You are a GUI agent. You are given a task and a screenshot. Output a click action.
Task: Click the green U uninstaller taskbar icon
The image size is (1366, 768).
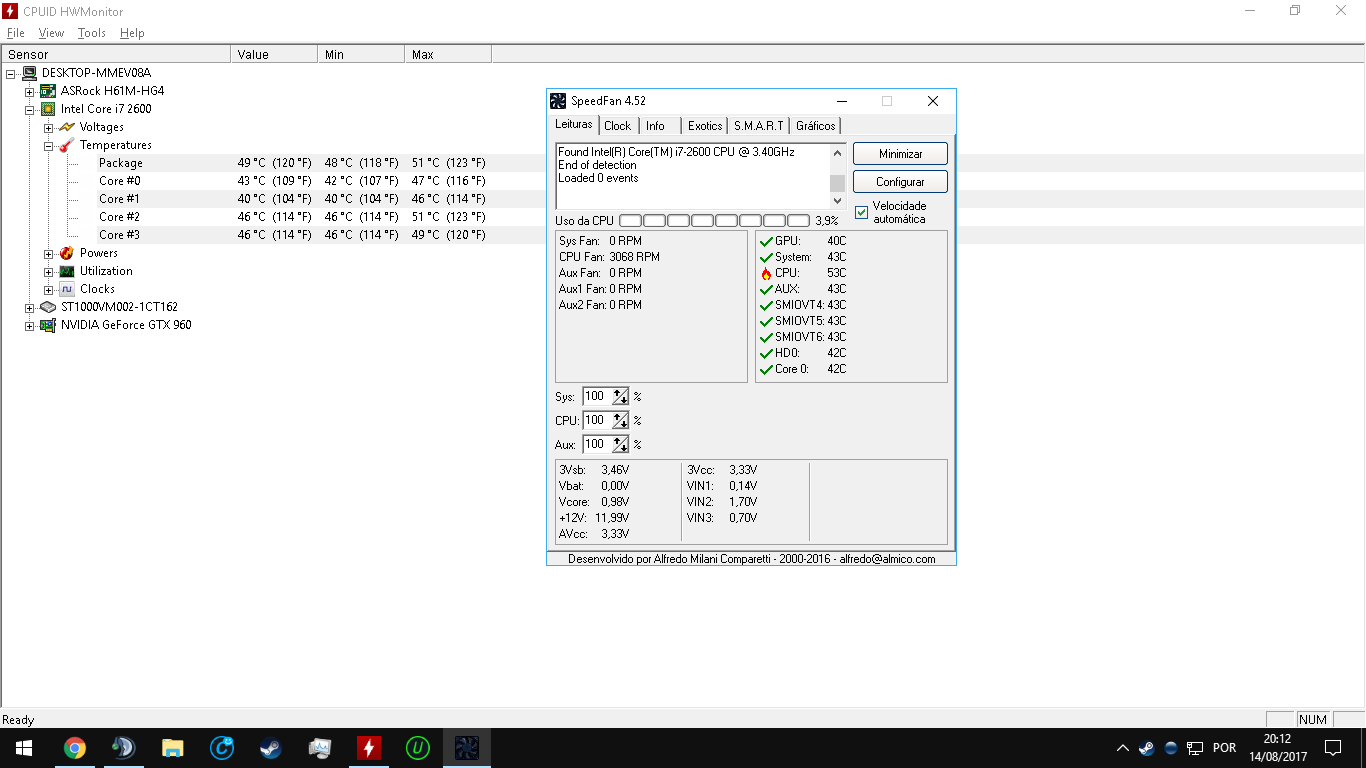418,748
